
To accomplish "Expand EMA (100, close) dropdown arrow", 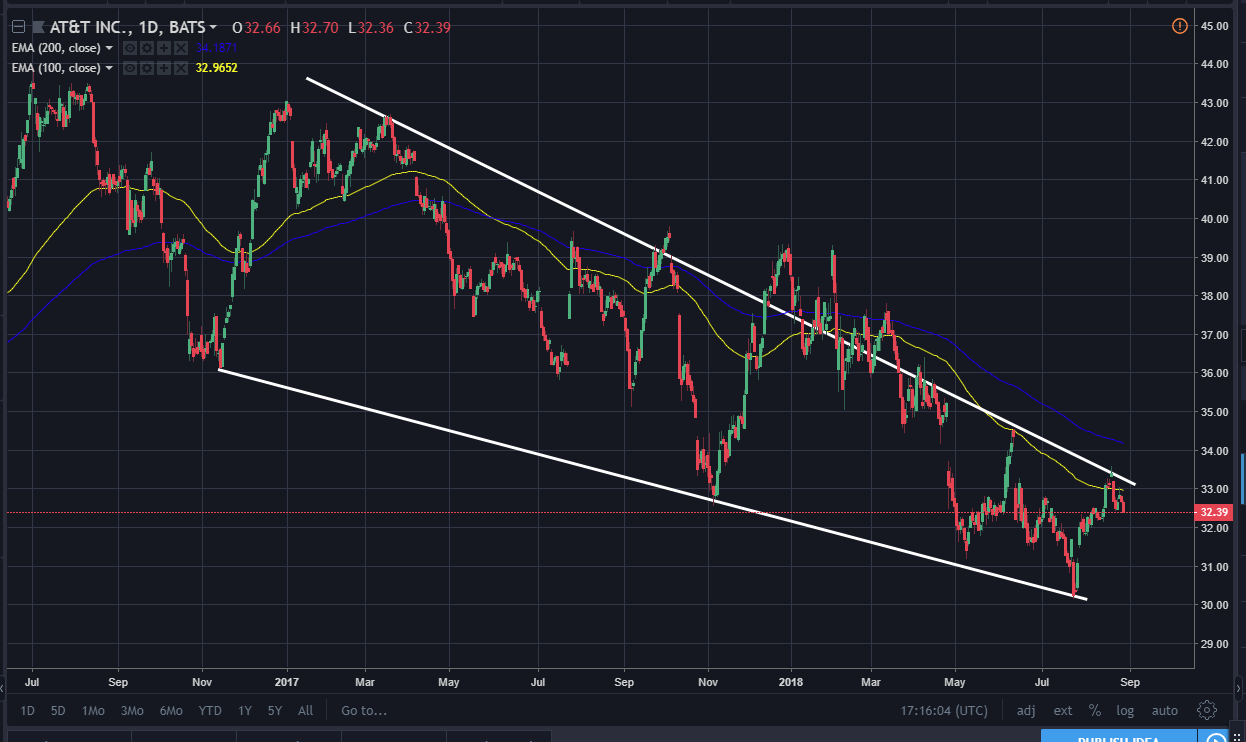I will pyautogui.click(x=109, y=68).
